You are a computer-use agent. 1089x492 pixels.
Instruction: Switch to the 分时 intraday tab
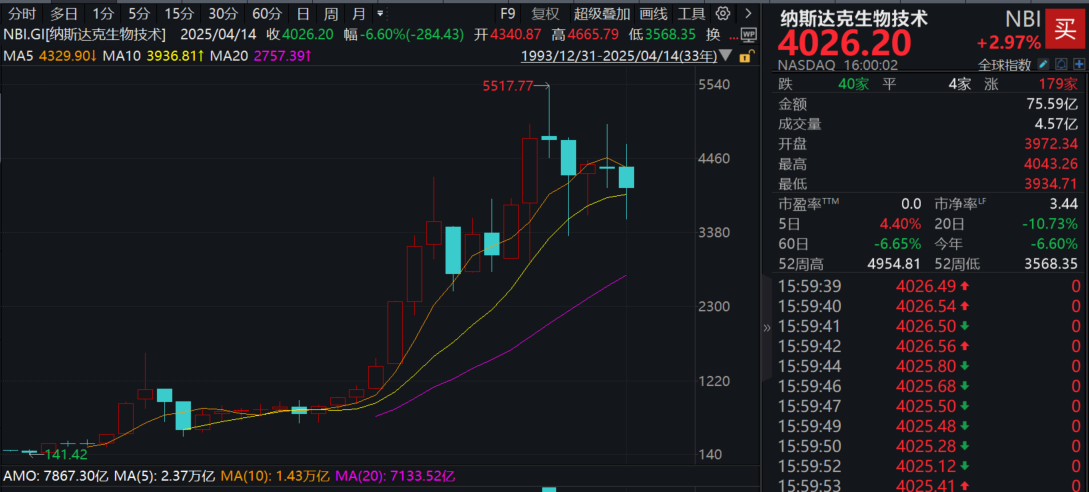(21, 13)
